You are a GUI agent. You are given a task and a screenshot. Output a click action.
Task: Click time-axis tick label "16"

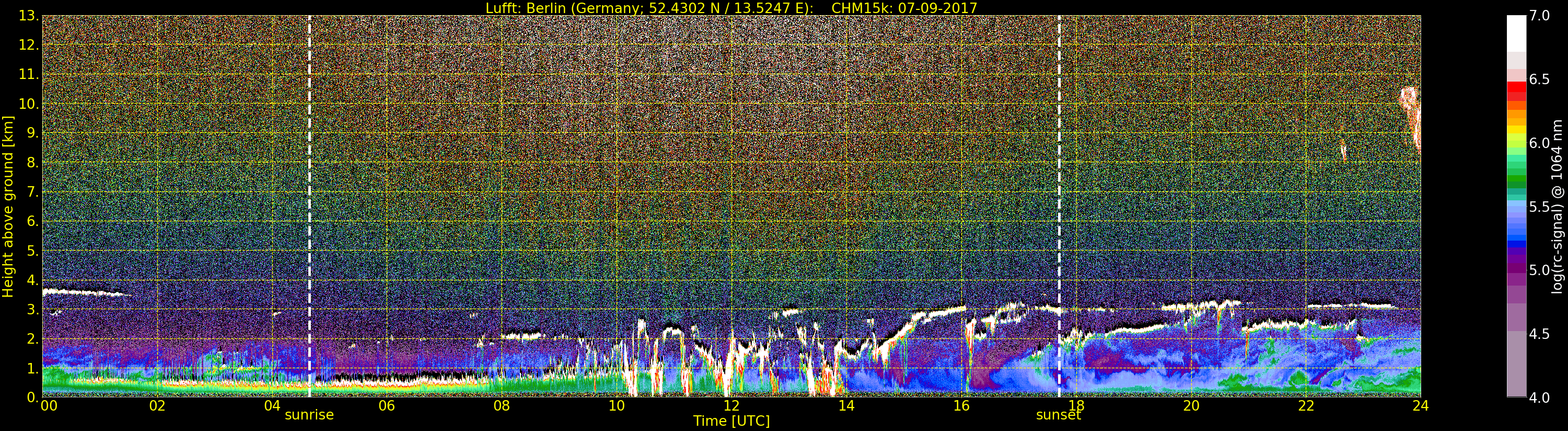click(x=961, y=406)
